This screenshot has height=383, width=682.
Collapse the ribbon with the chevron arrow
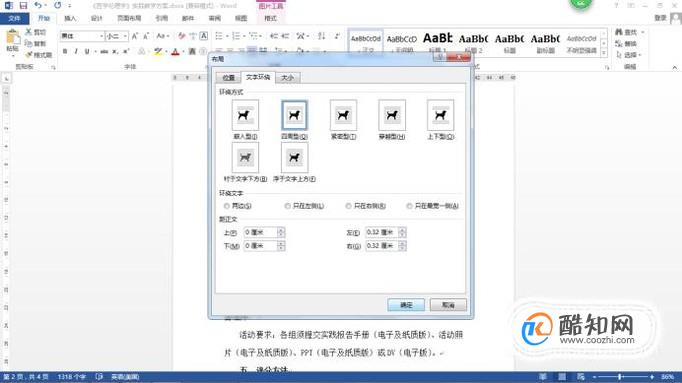pyautogui.click(x=675, y=67)
